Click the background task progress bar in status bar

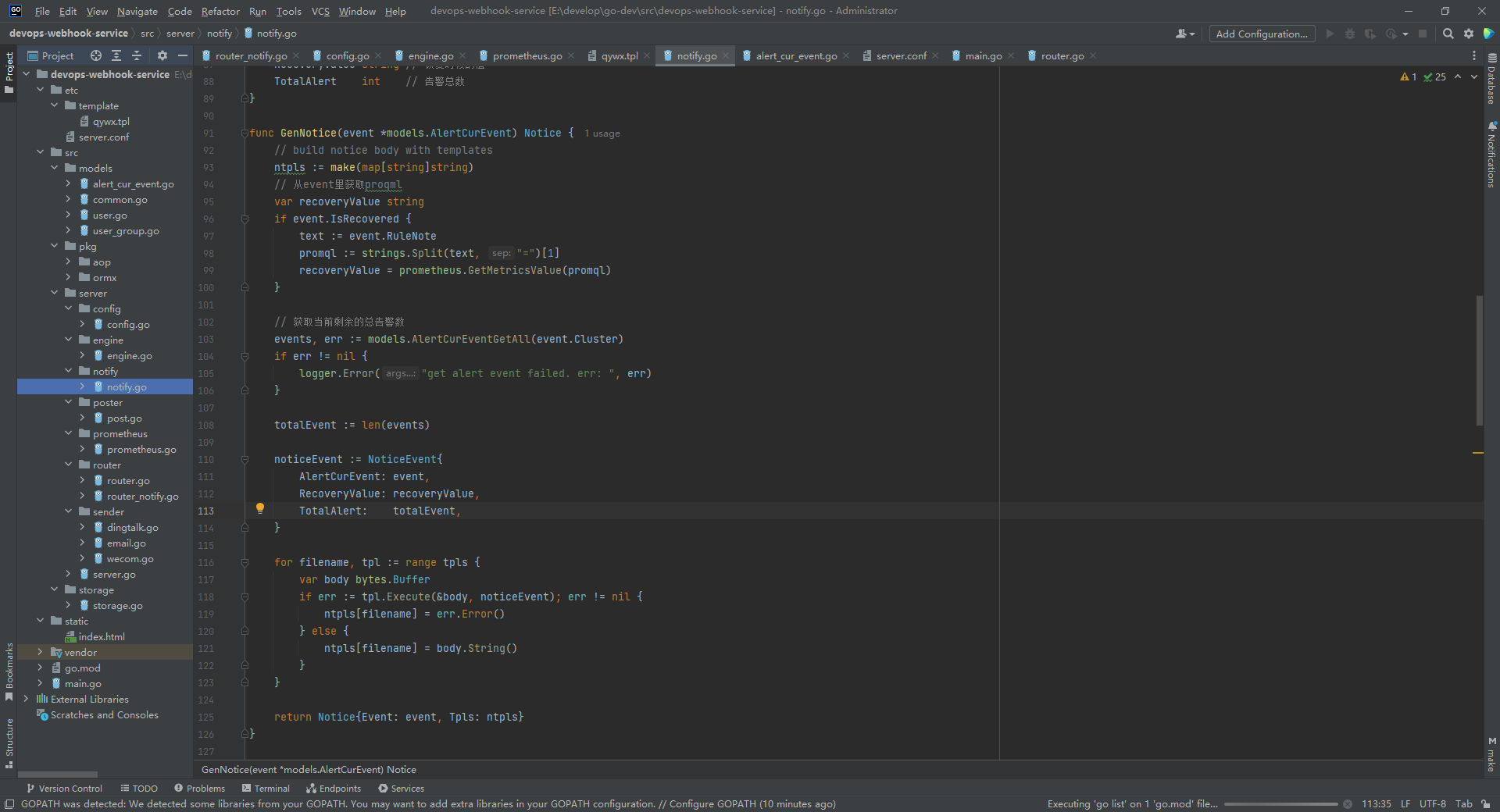point(1281,803)
